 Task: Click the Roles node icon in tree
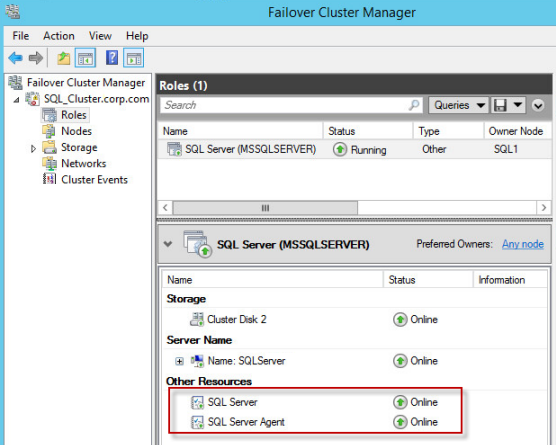pos(49,115)
